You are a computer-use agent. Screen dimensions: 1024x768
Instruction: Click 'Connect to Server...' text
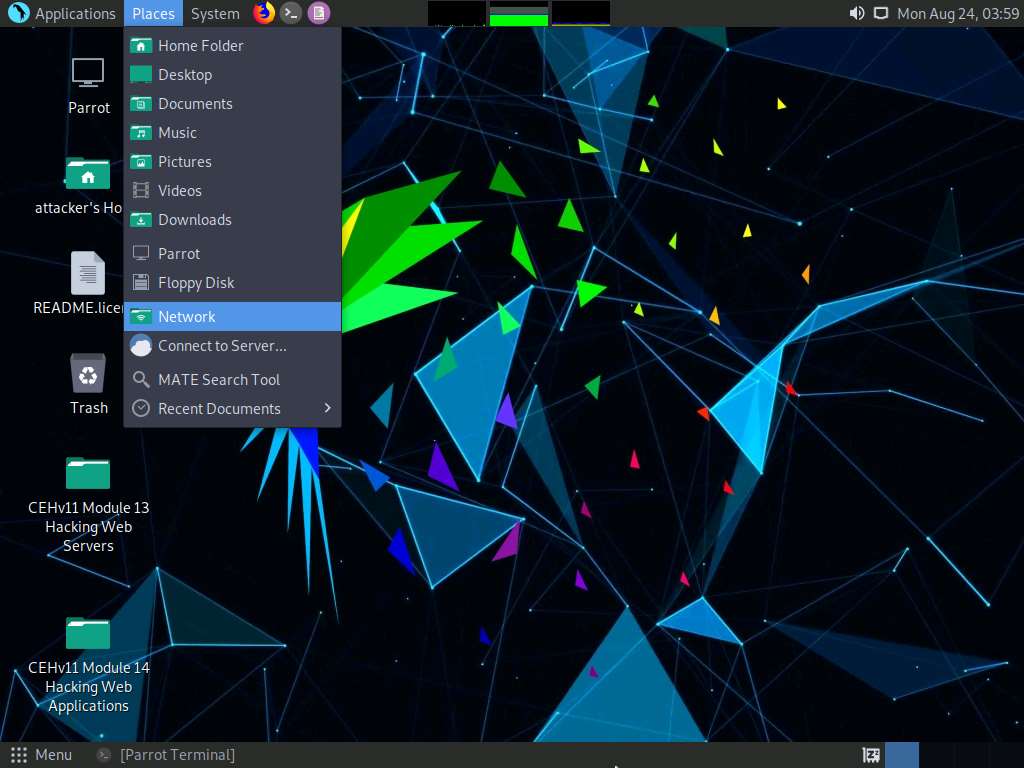point(222,345)
